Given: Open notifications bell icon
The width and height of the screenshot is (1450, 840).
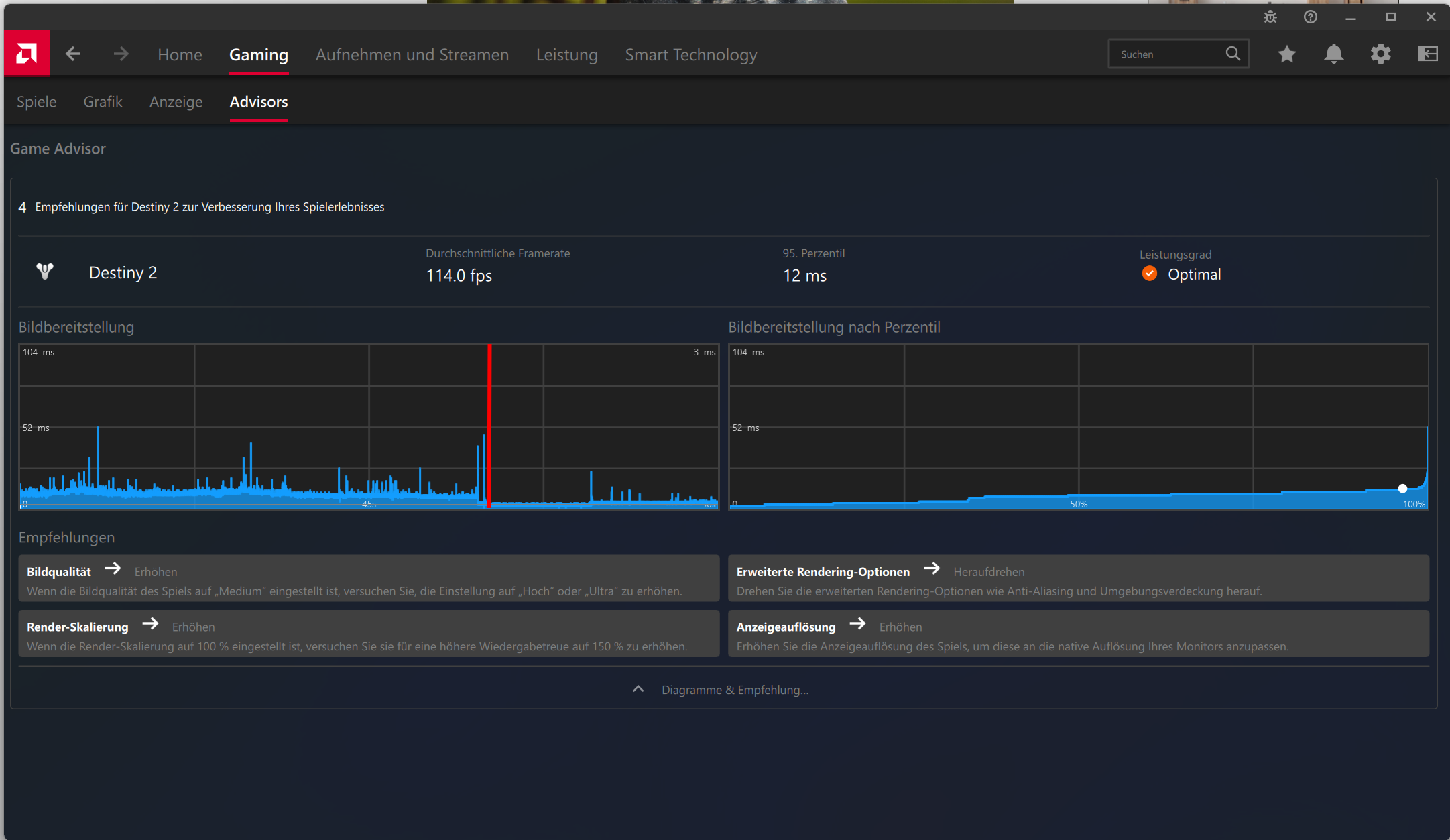Looking at the screenshot, I should pos(1333,54).
